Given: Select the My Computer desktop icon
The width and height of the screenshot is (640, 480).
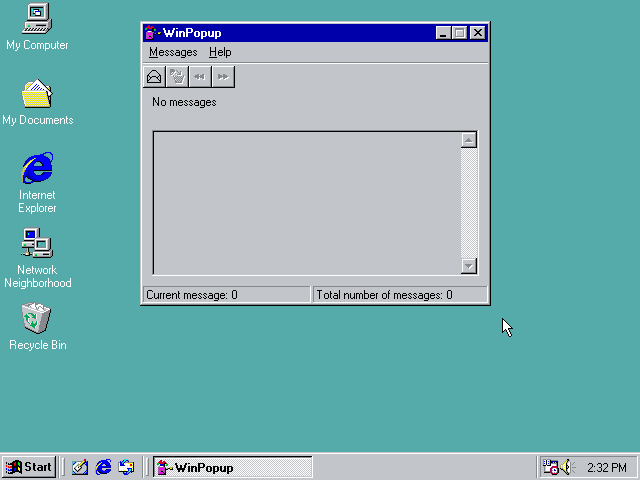Looking at the screenshot, I should click(37, 27).
